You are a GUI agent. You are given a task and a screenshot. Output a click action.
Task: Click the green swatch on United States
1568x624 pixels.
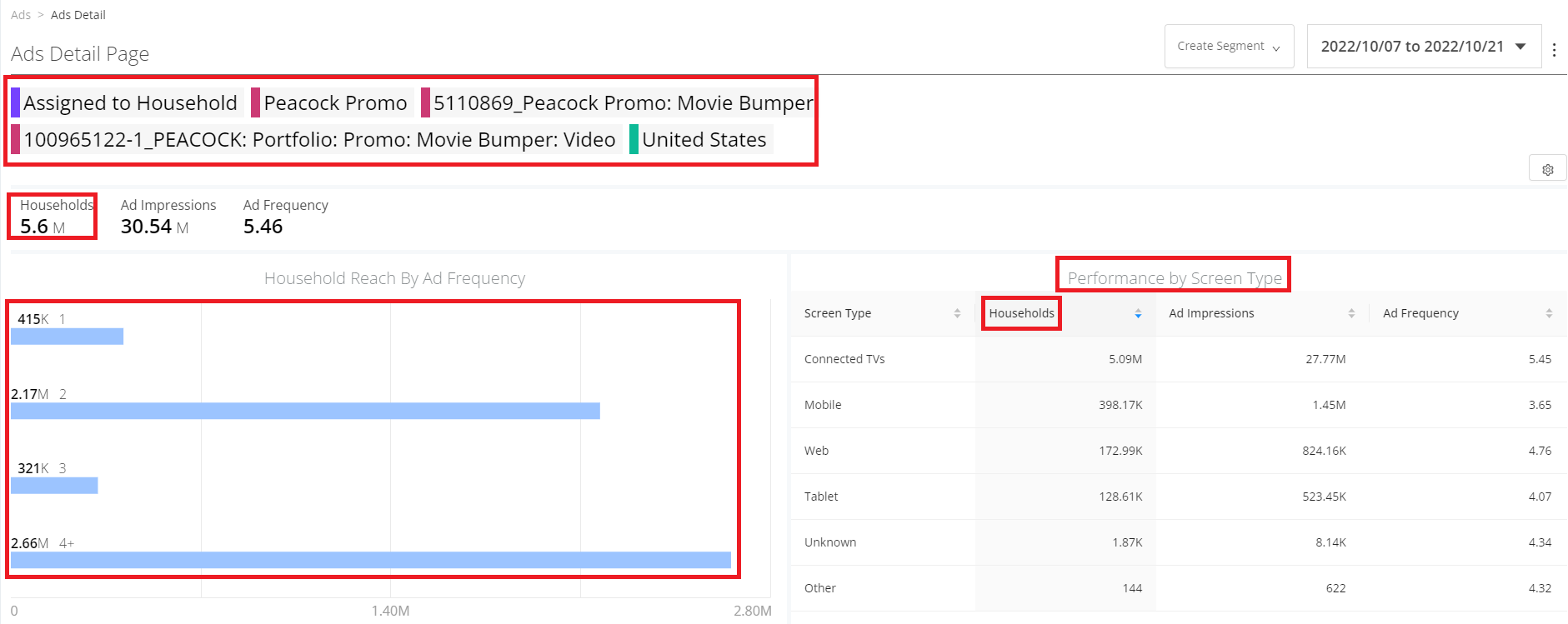[x=634, y=139]
